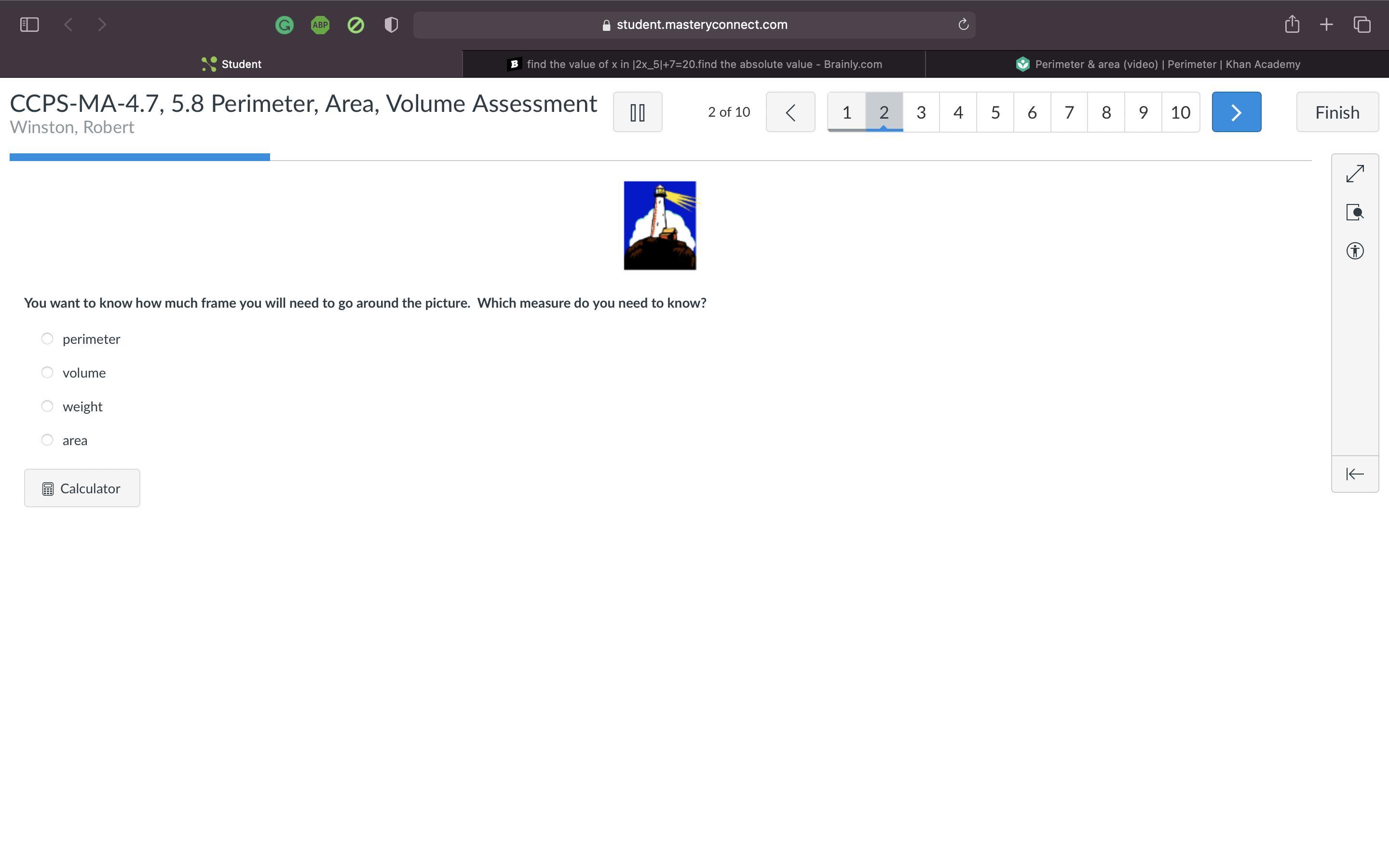
Task: Click the fullscreen expand arrows icon
Action: coord(1355,174)
